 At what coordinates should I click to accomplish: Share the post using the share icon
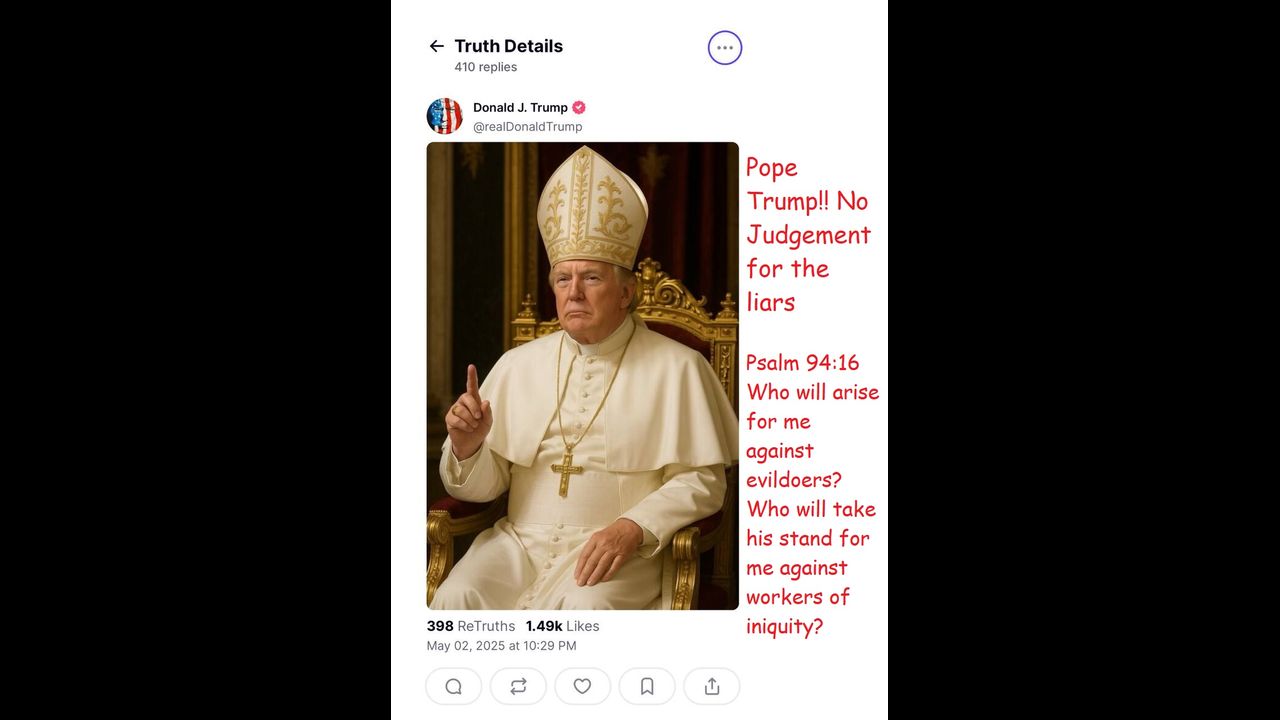coord(712,686)
